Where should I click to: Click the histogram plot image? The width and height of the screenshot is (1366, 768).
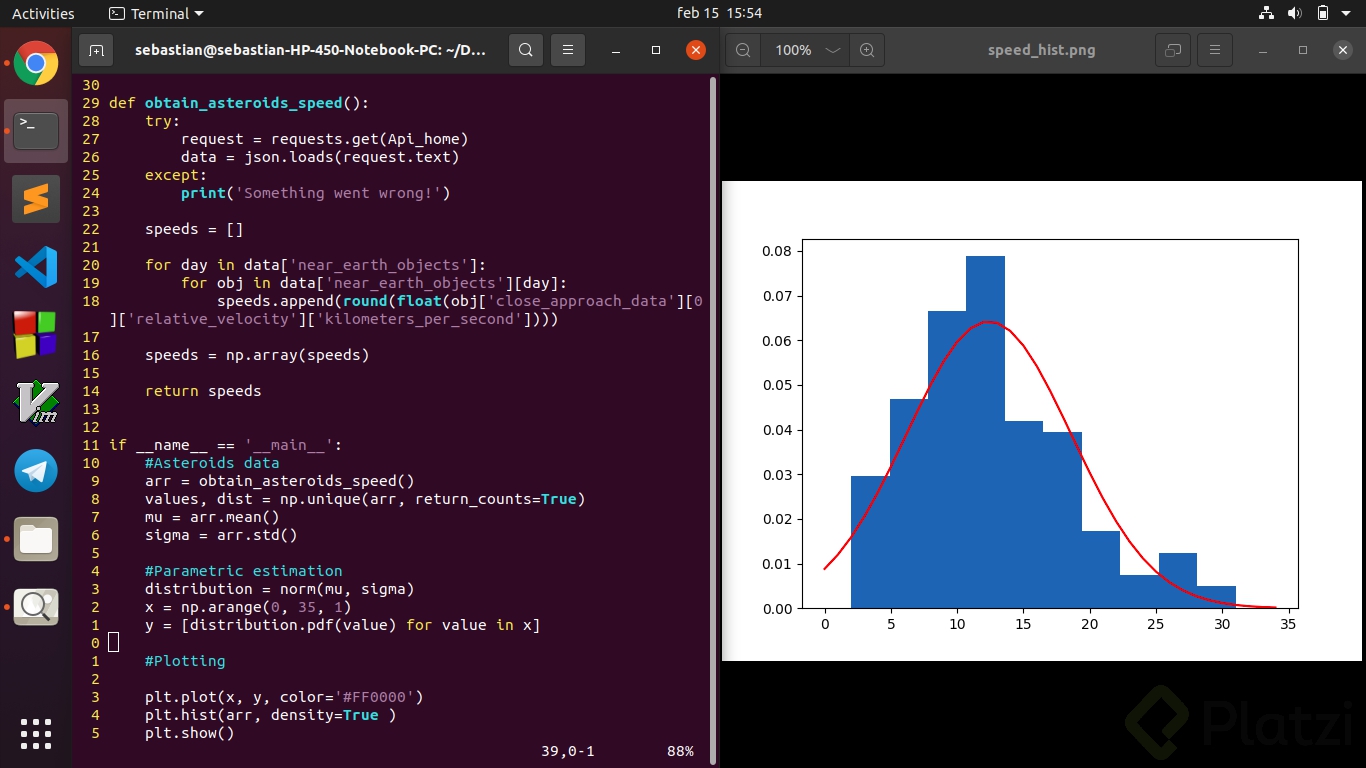1042,421
